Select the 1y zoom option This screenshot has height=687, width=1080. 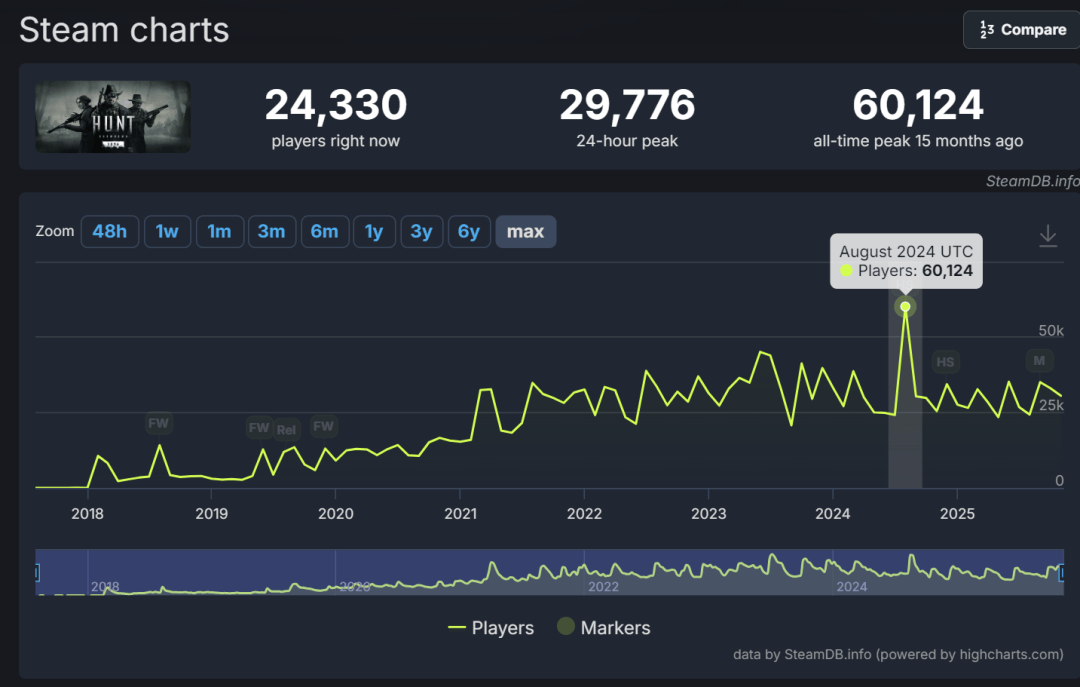click(373, 232)
